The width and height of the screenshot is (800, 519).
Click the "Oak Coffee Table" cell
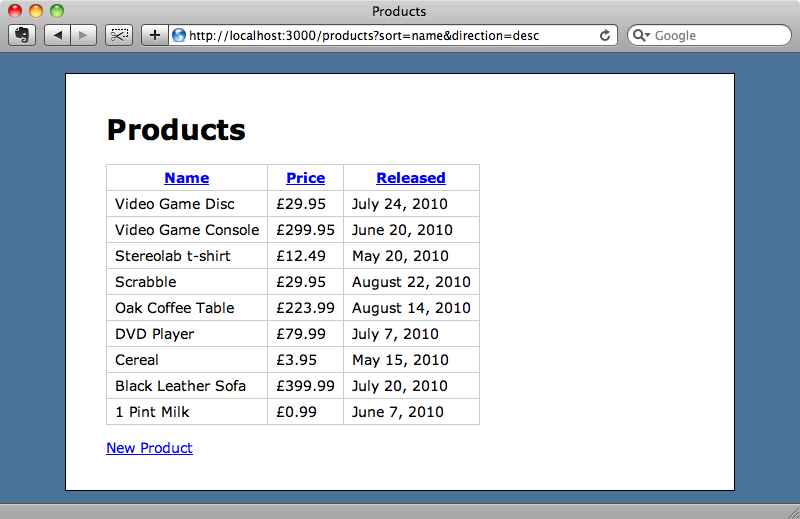(x=187, y=308)
